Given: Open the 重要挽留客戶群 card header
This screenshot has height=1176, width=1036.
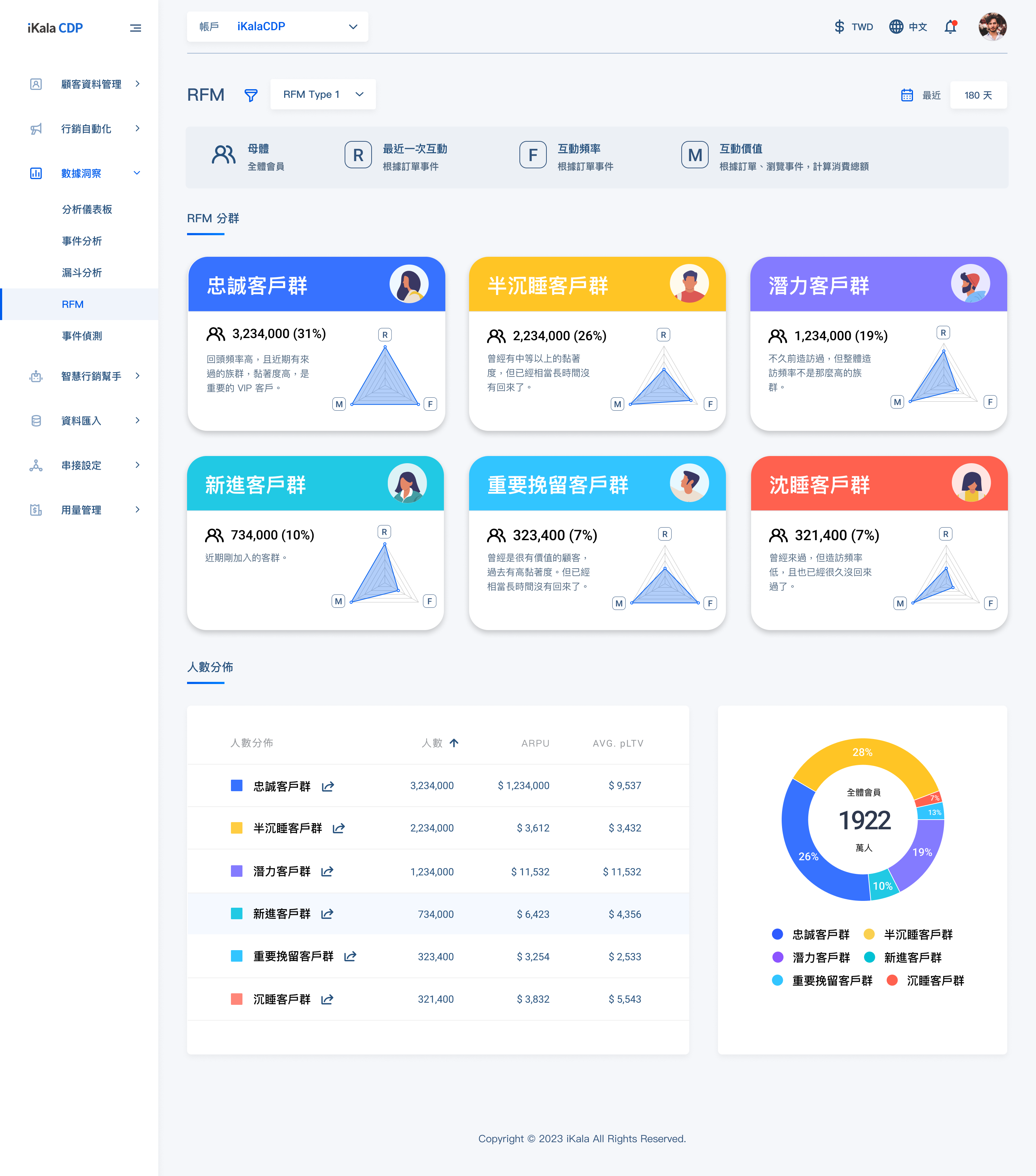Looking at the screenshot, I should 597,484.
